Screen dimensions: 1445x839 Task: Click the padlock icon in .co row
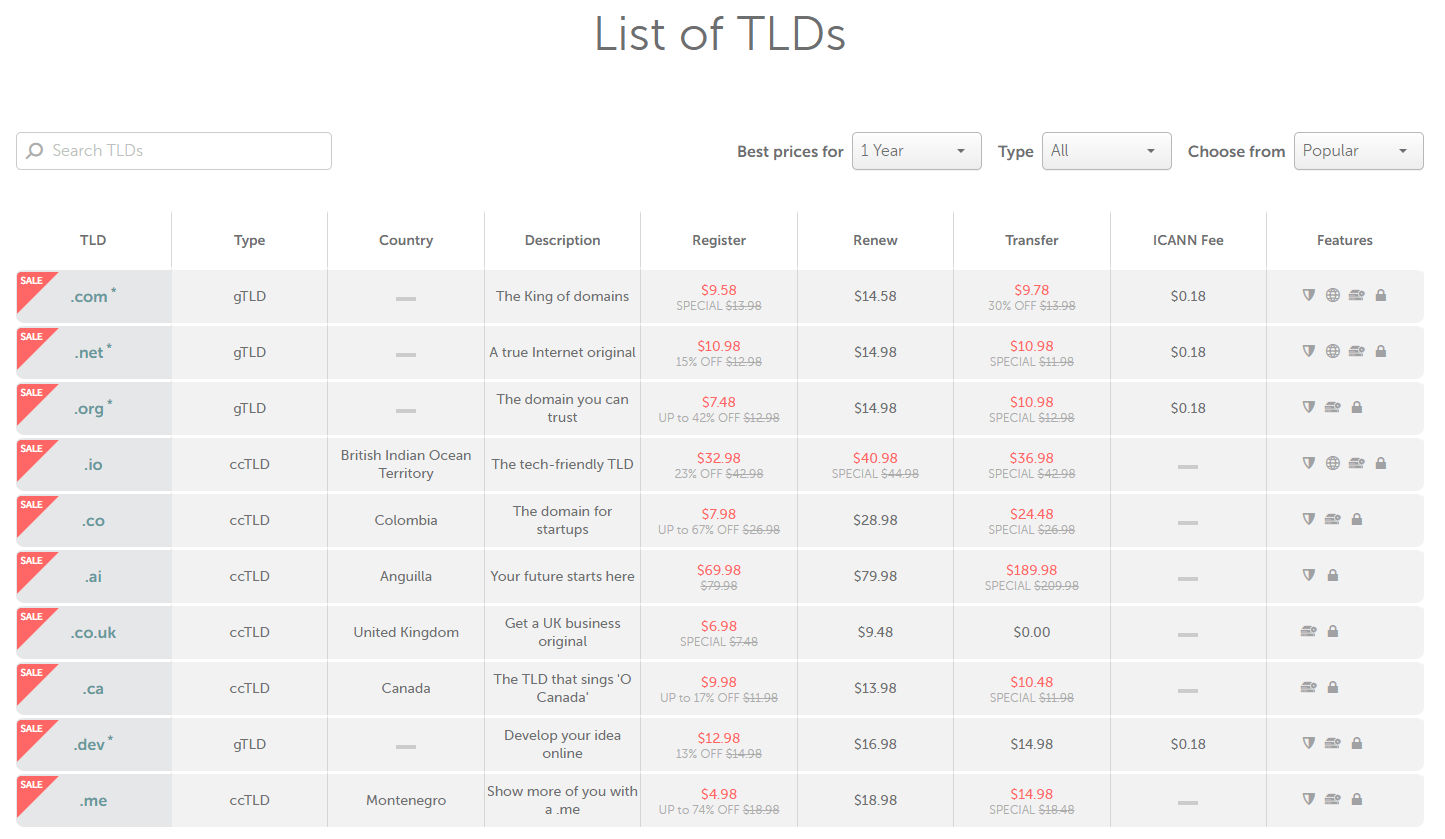point(1357,519)
